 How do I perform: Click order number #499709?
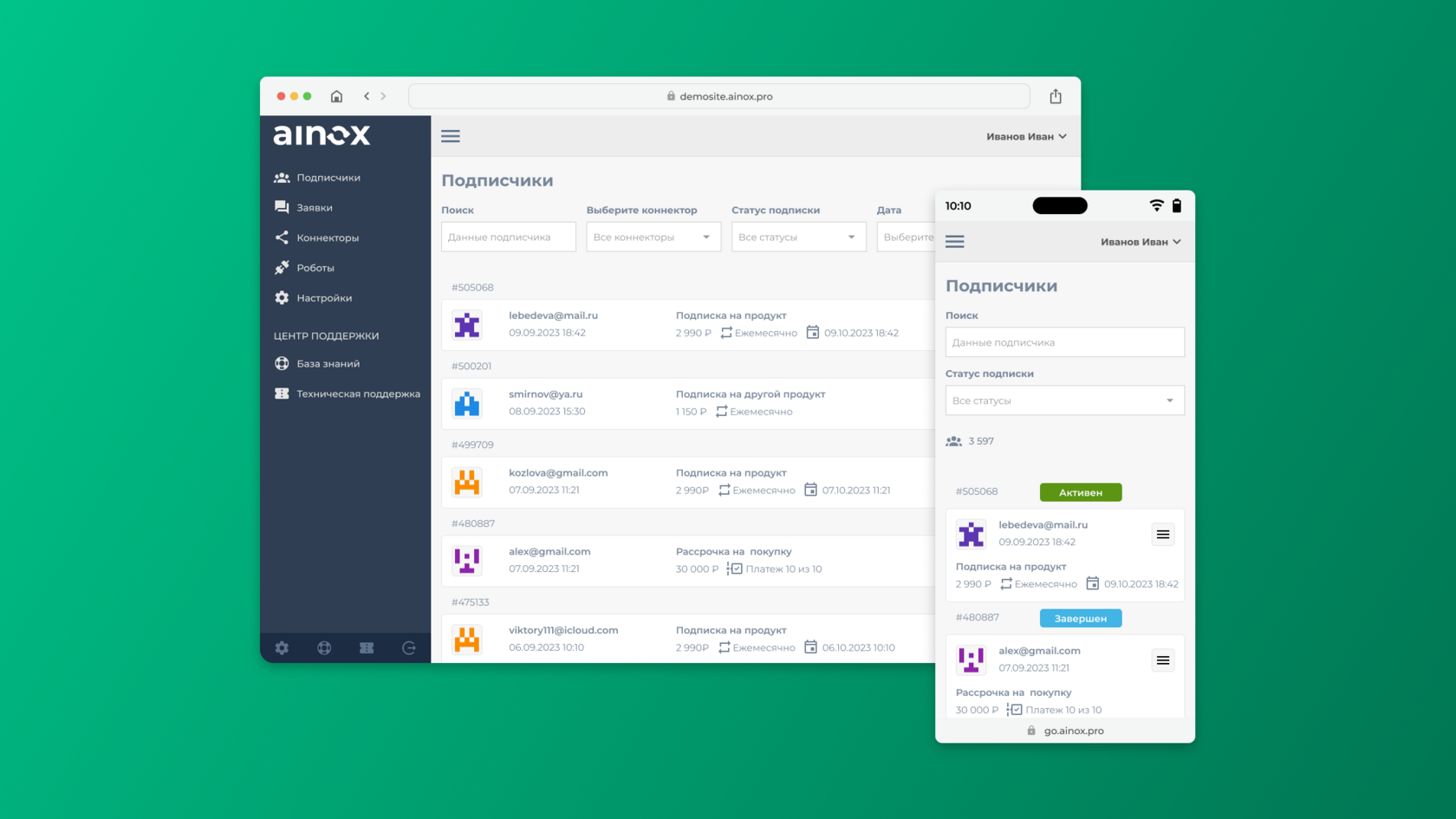[472, 445]
